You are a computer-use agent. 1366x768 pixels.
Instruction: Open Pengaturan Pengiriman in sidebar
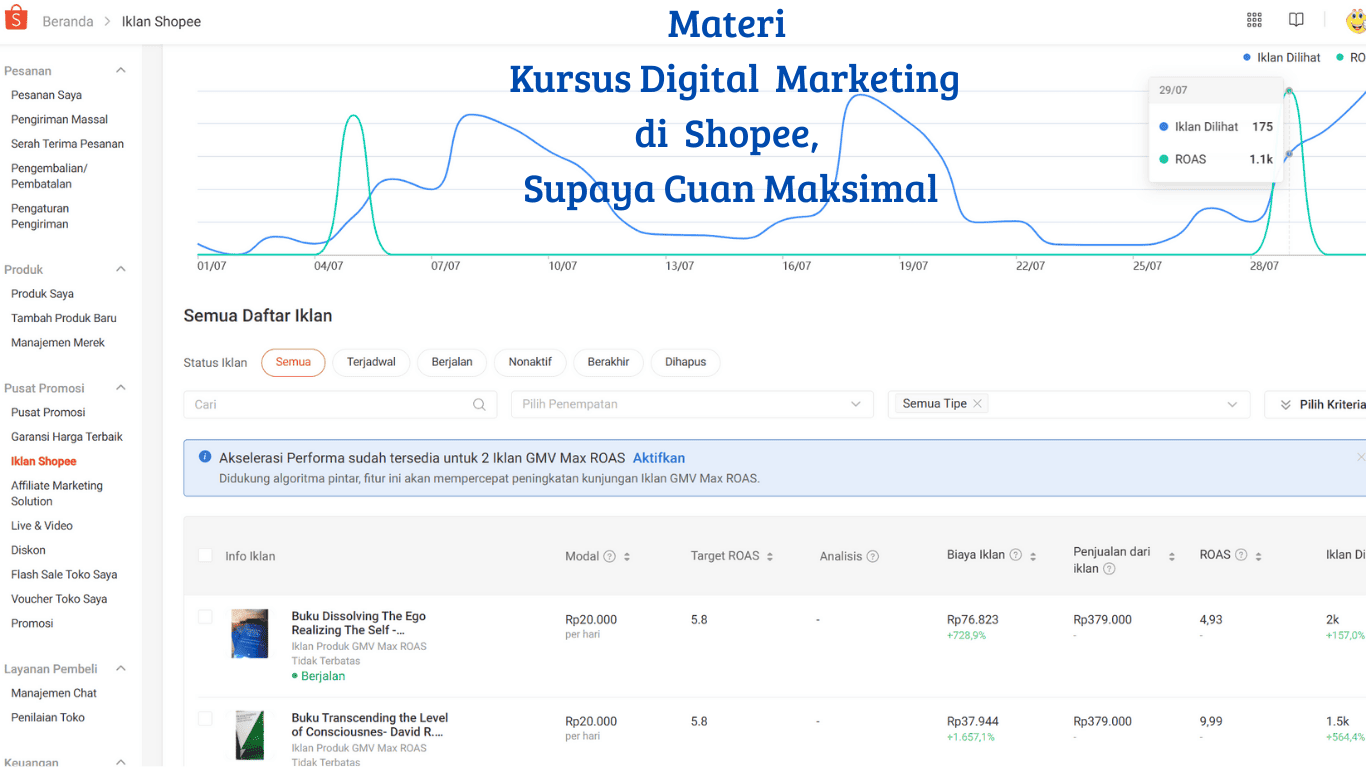[x=40, y=216]
